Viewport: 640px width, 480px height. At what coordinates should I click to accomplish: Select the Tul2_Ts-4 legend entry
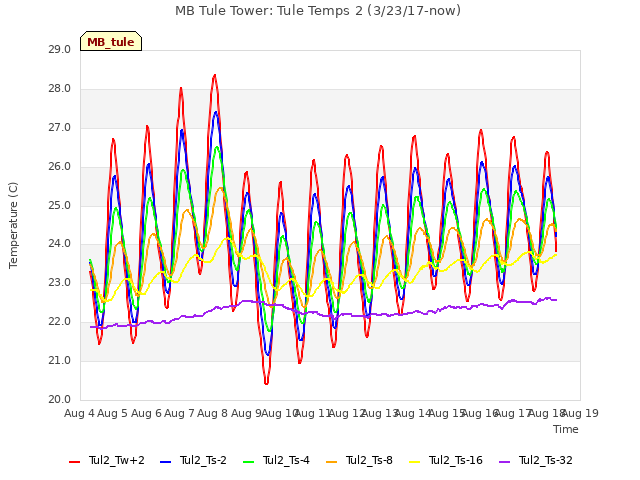276,460
